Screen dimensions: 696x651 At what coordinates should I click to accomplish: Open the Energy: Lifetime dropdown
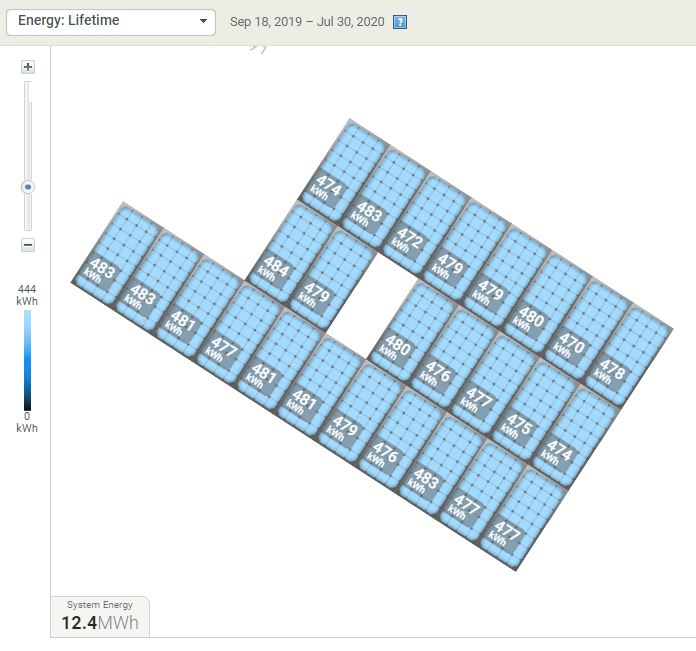pyautogui.click(x=110, y=21)
